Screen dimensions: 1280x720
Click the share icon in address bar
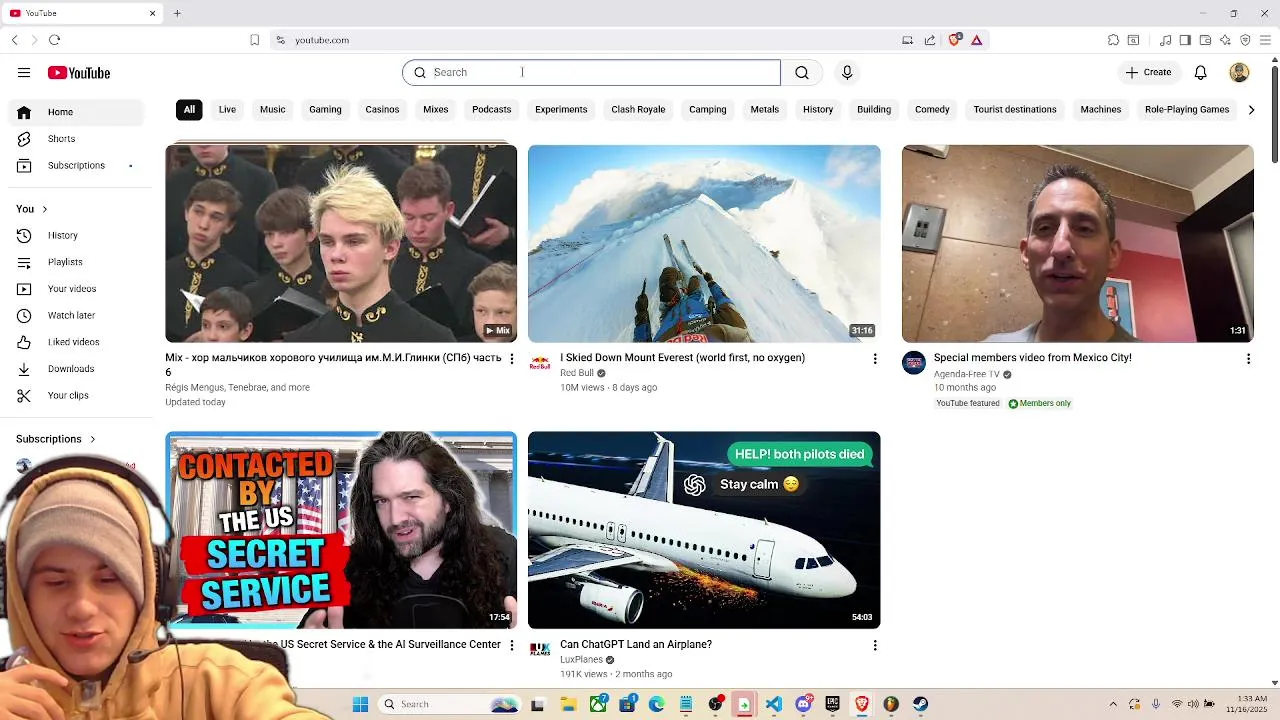tap(930, 40)
